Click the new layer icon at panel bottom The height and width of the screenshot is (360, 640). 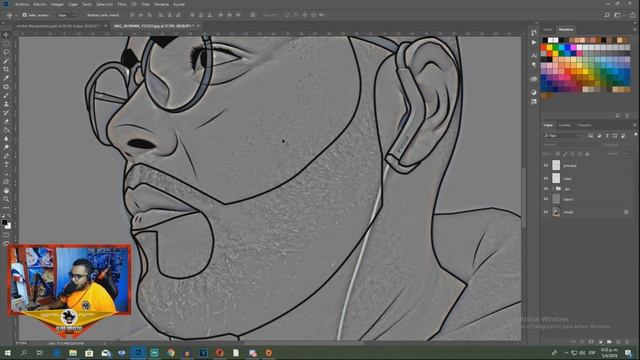[618, 342]
